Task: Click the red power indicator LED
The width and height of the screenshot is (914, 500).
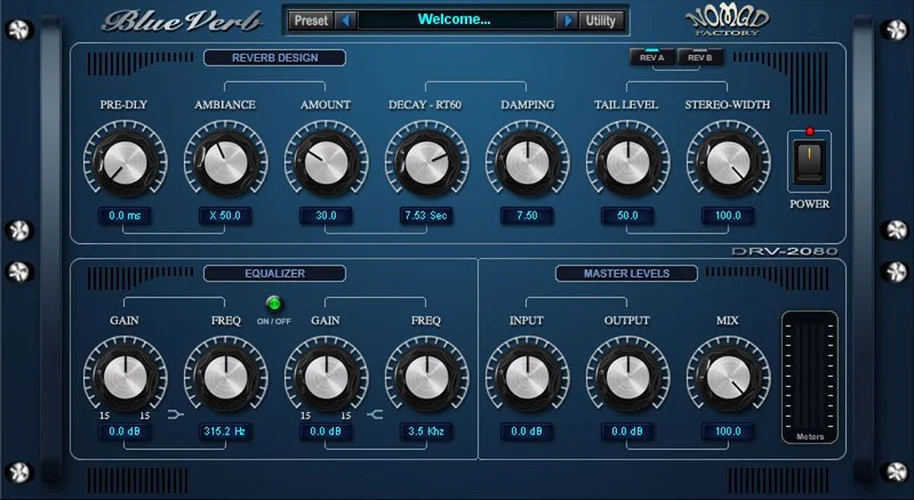Action: tap(810, 131)
